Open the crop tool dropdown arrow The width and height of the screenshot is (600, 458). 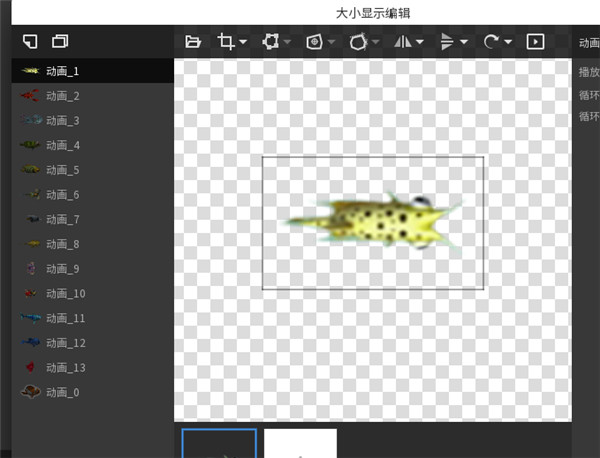(x=244, y=42)
